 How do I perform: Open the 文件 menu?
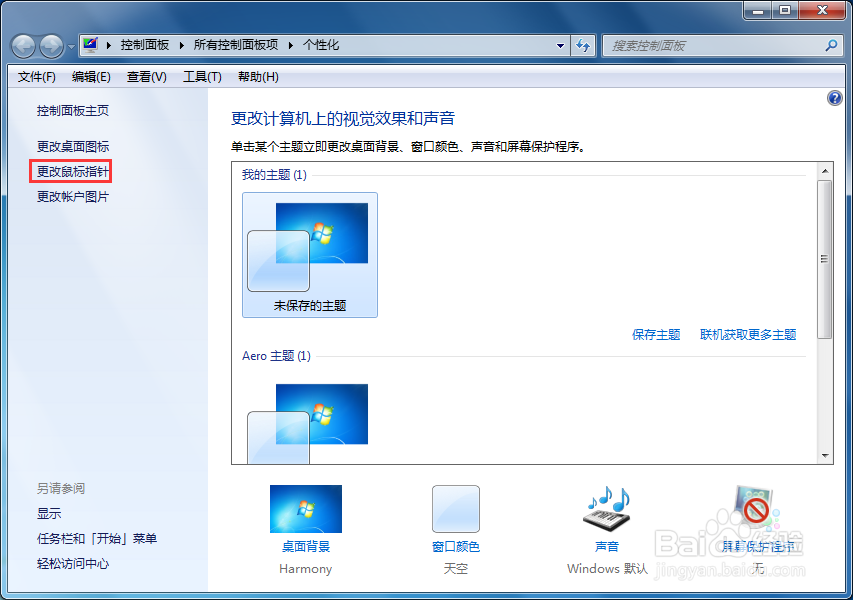coord(35,76)
